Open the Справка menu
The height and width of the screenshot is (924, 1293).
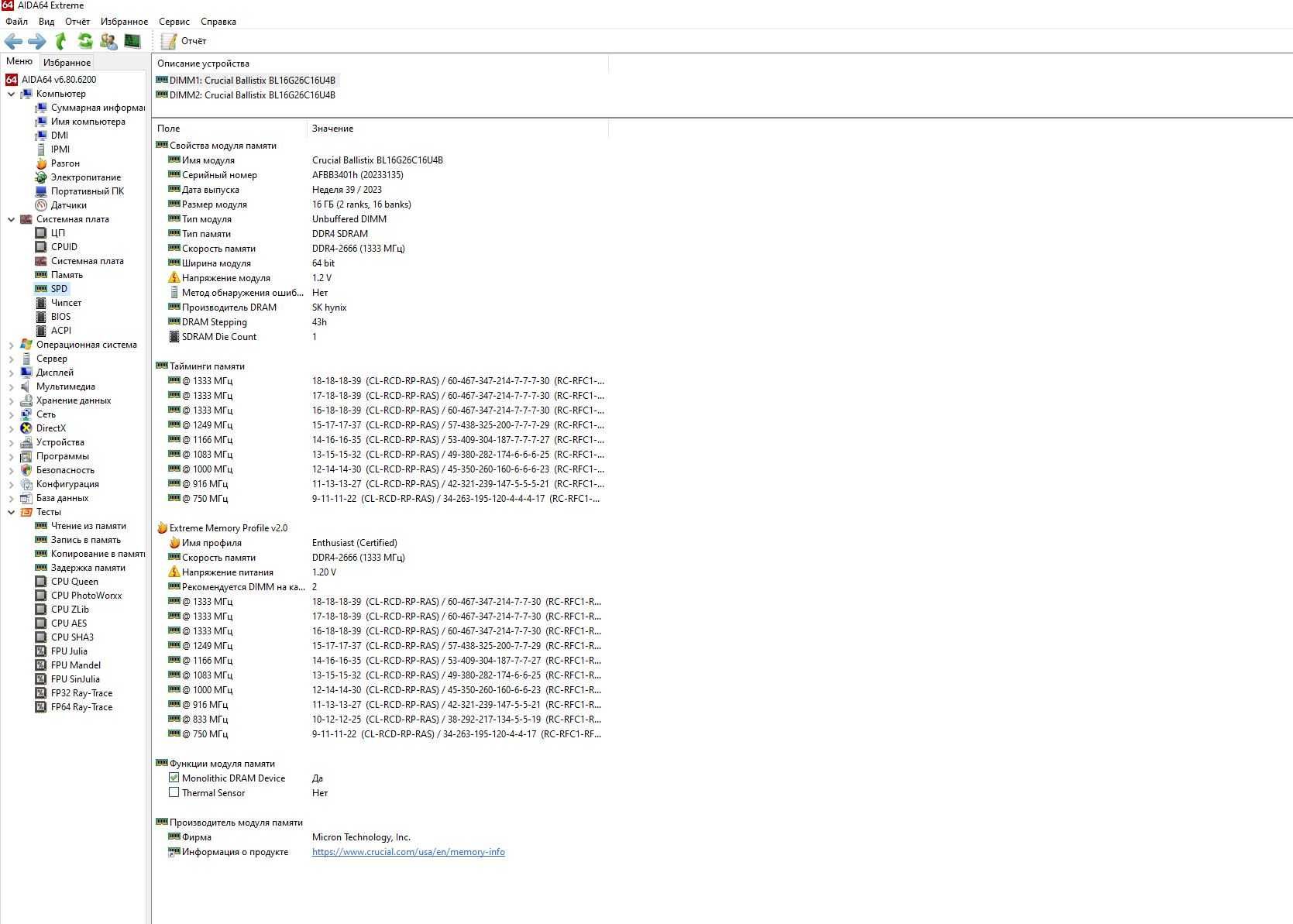coord(218,22)
